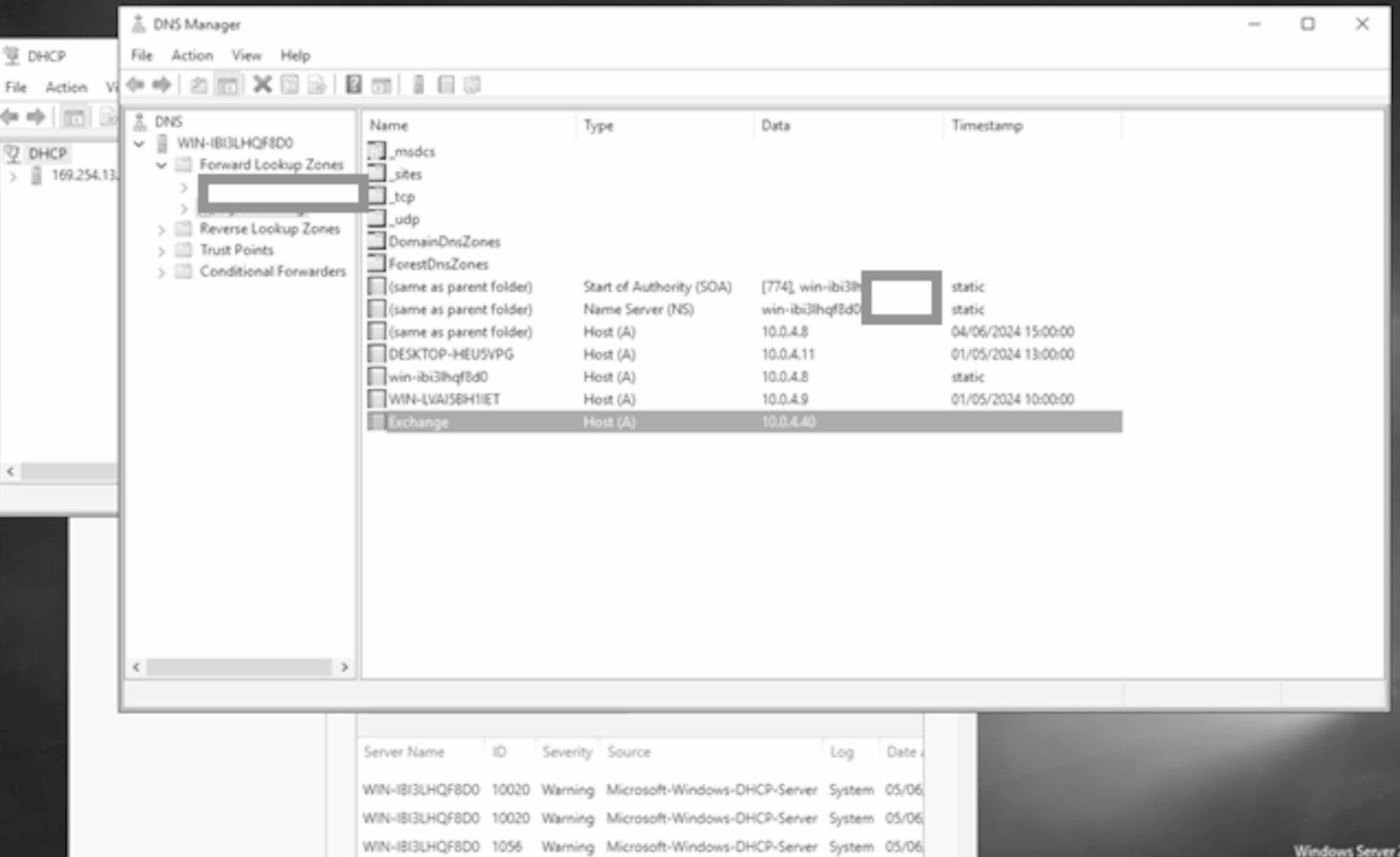This screenshot has width=1400, height=857.
Task: Click the Back arrow in DNS Manager toolbar
Action: 135,85
